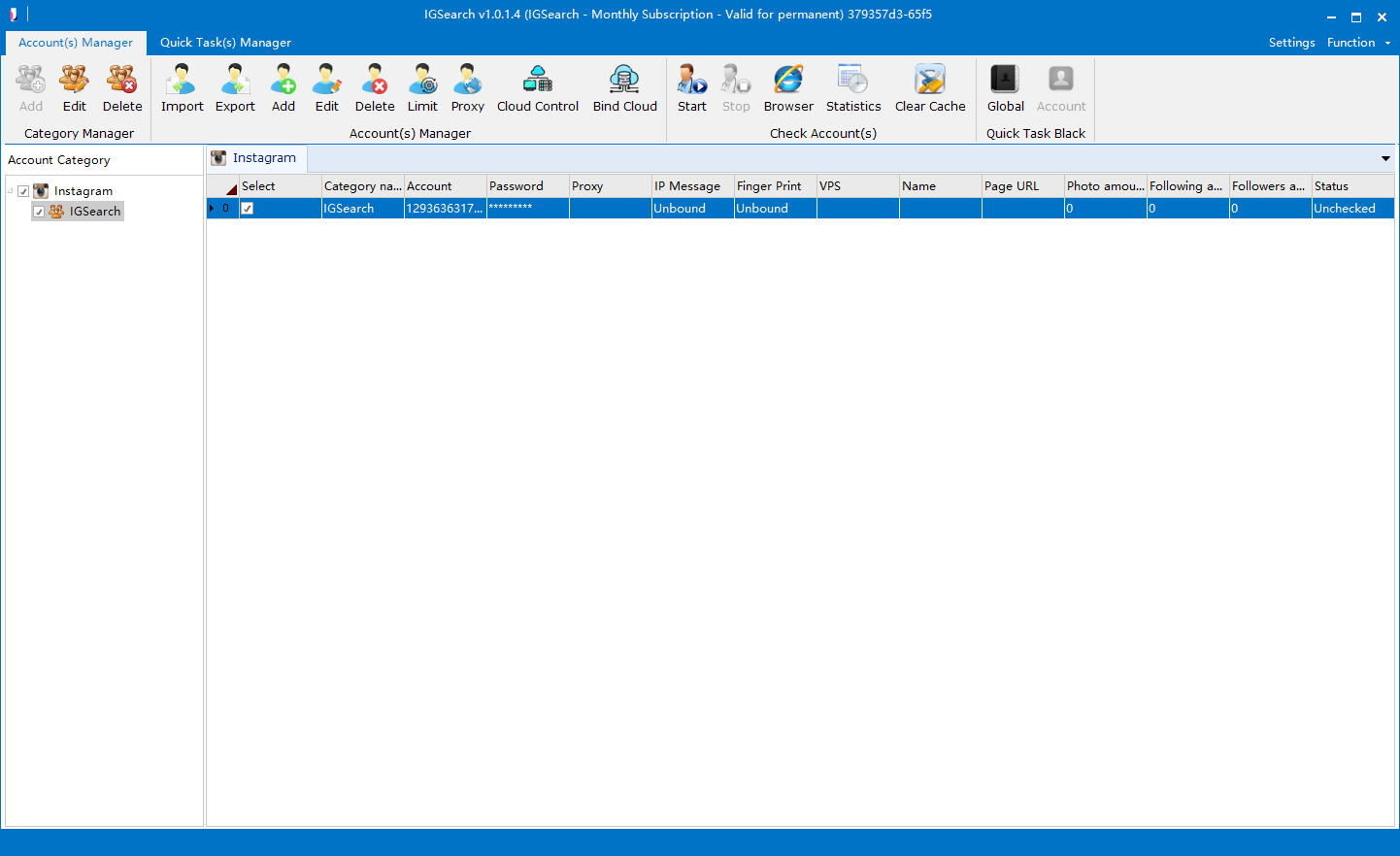Delete the account via Account(s) Manager Delete

coord(375,80)
